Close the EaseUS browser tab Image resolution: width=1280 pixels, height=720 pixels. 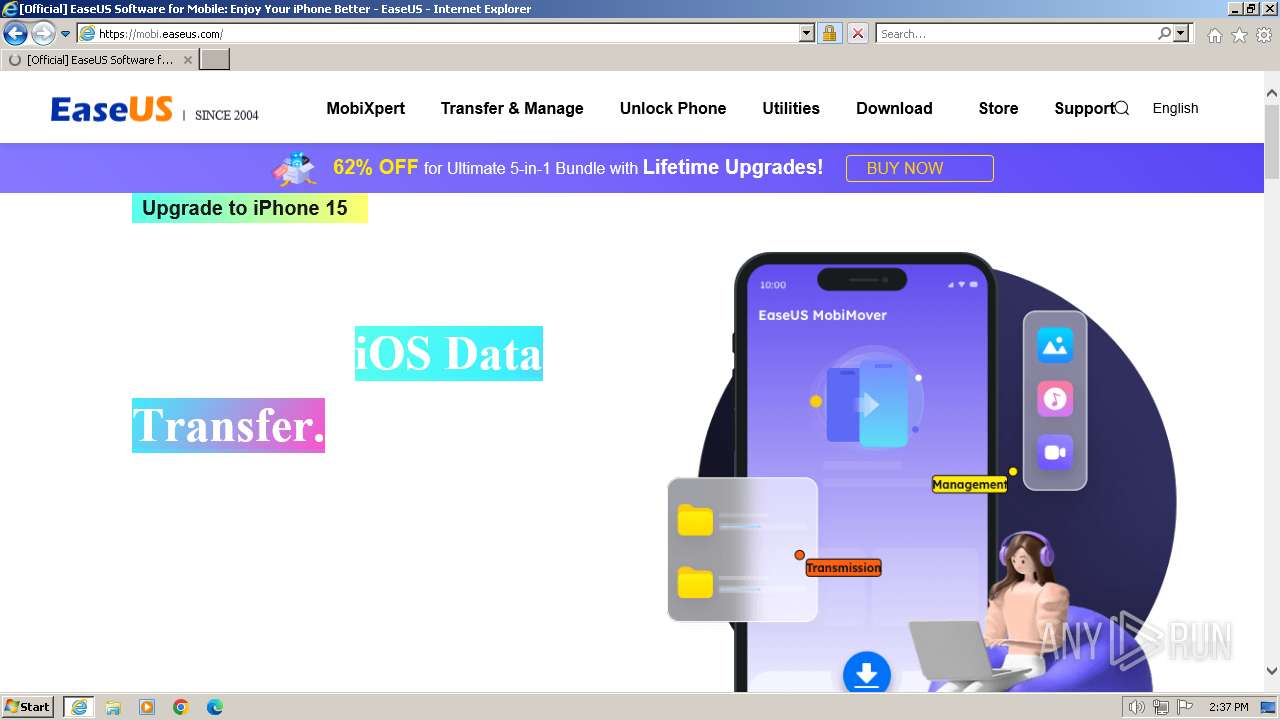coord(187,60)
